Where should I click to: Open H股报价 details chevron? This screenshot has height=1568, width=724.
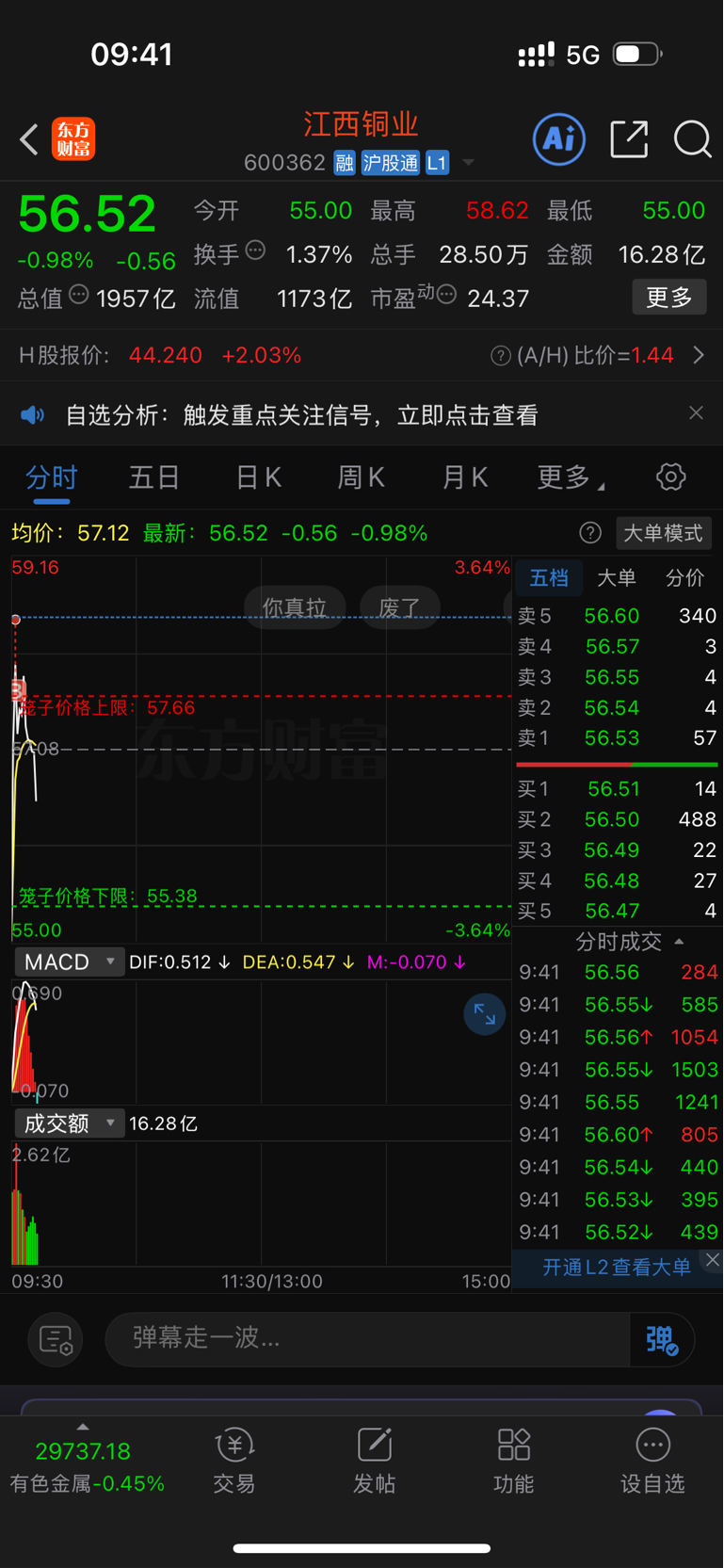click(x=699, y=355)
